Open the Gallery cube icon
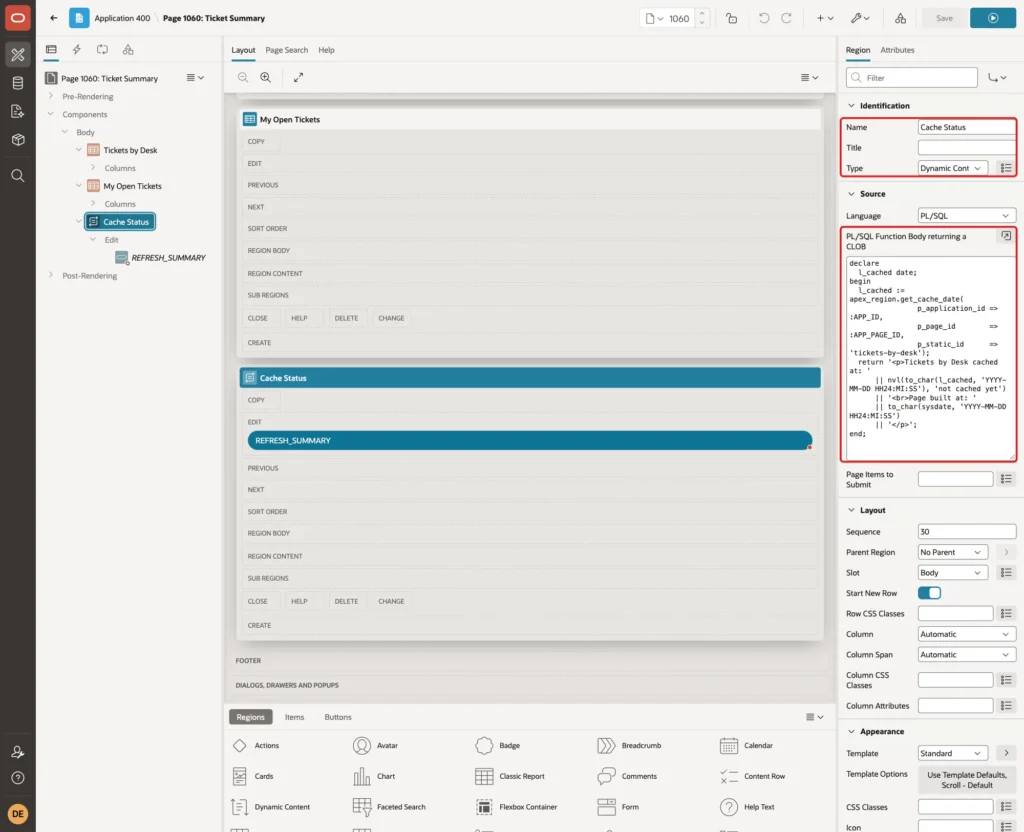Image resolution: width=1024 pixels, height=832 pixels. click(x=18, y=140)
